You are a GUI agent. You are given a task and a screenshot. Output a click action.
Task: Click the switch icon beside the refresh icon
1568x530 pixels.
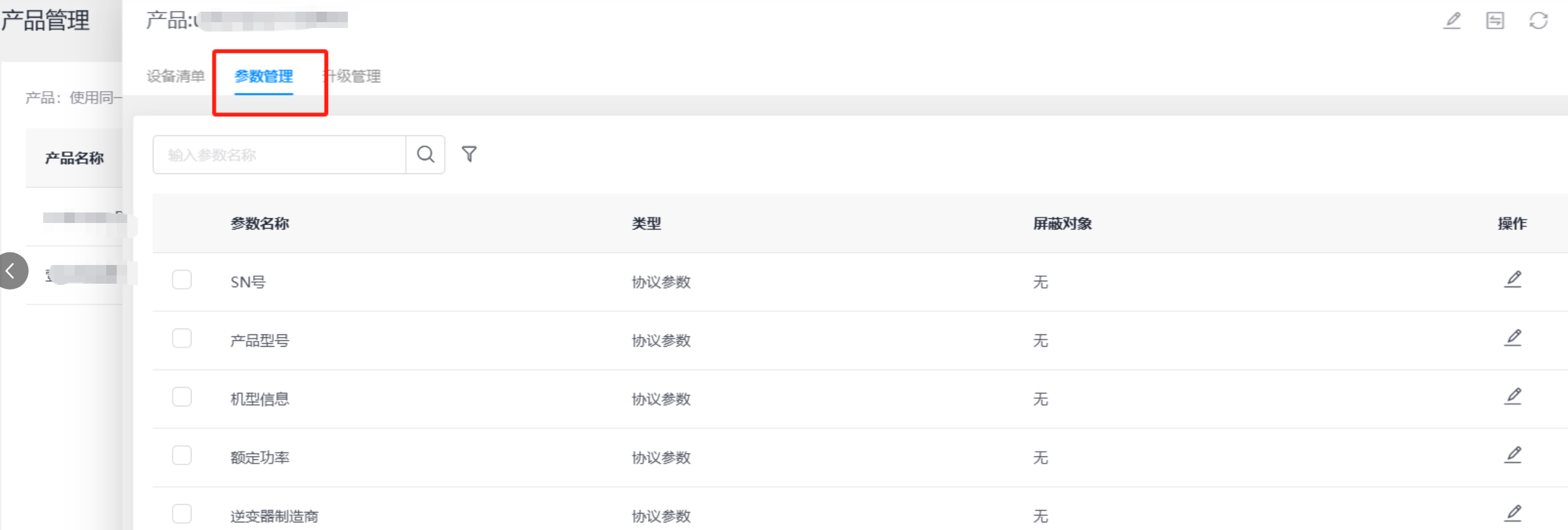point(1495,20)
